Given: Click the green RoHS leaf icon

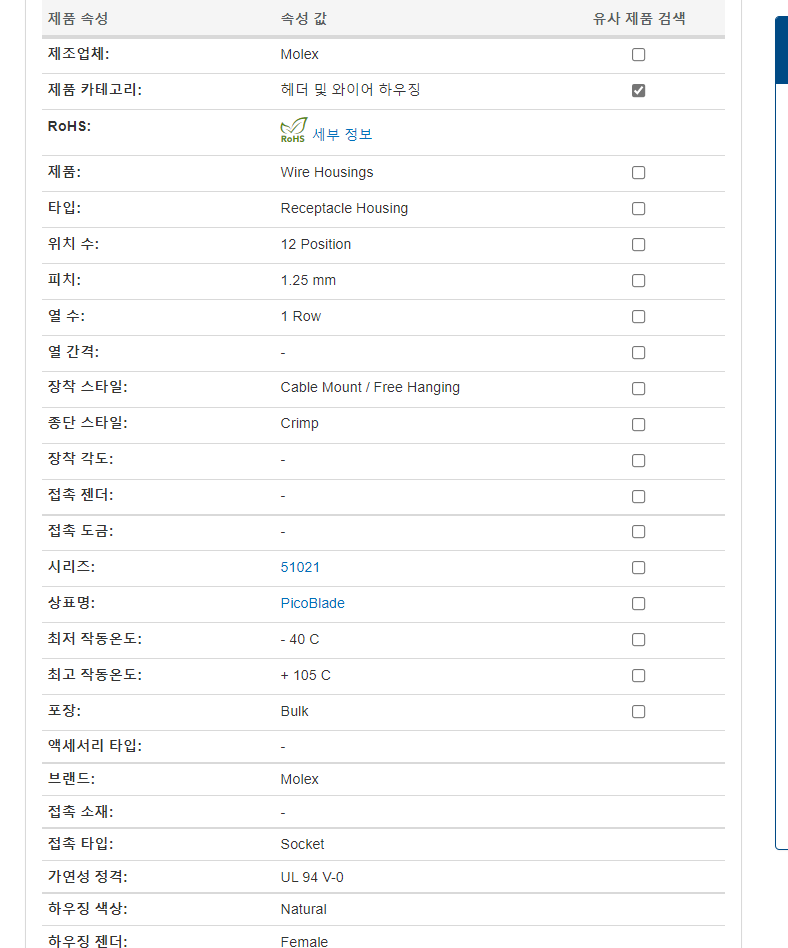Looking at the screenshot, I should coord(293,131).
